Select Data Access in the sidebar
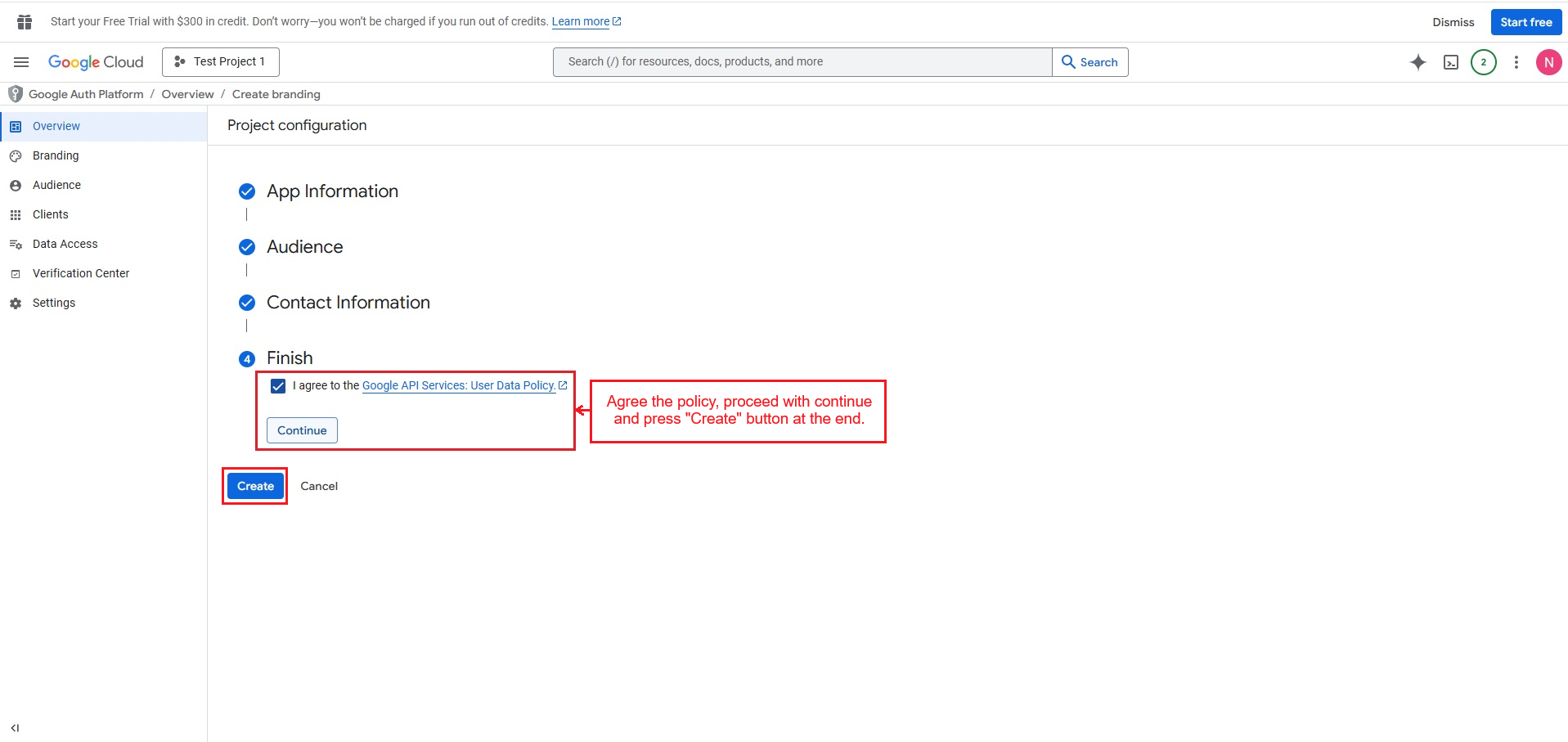This screenshot has width=1568, height=742. point(65,244)
